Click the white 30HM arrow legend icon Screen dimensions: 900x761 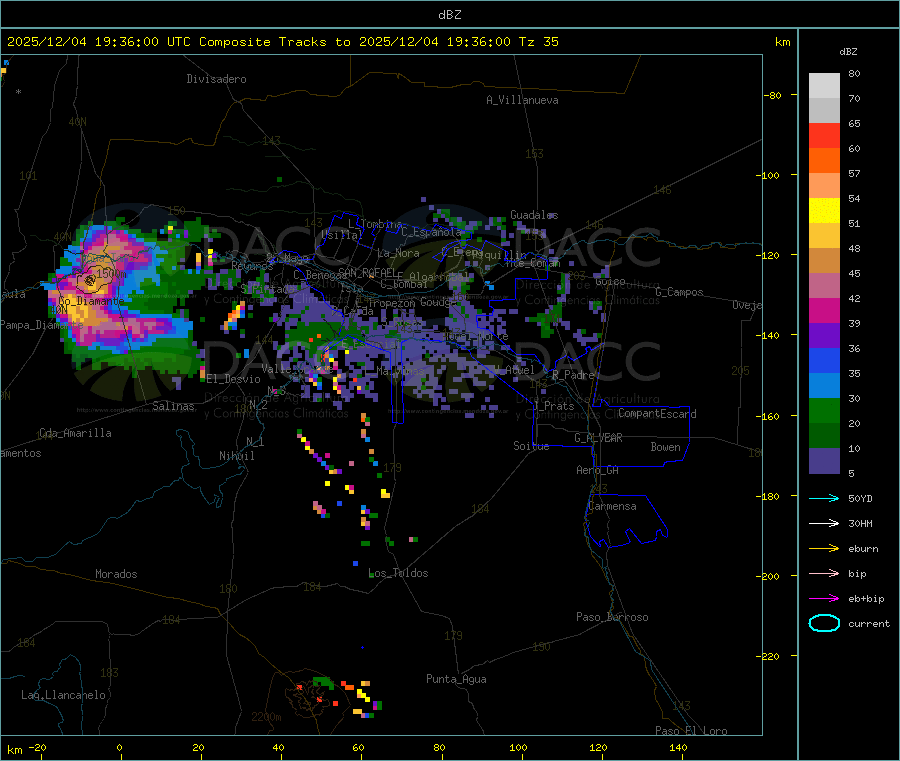tap(824, 523)
